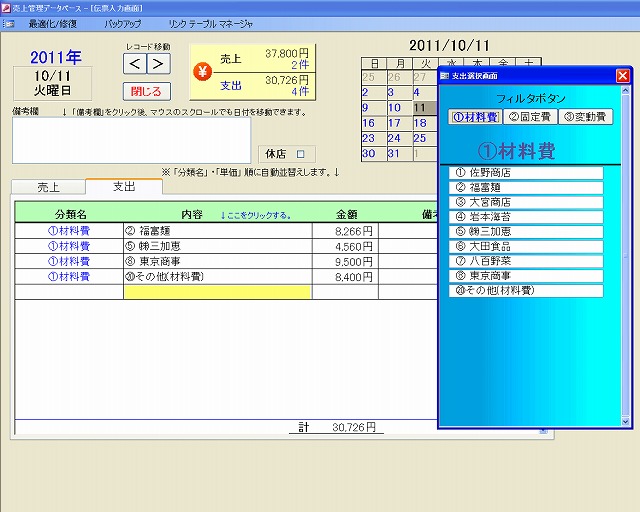This screenshot has width=640, height=512.
Task: Go to next record with > button
Action: click(158, 64)
